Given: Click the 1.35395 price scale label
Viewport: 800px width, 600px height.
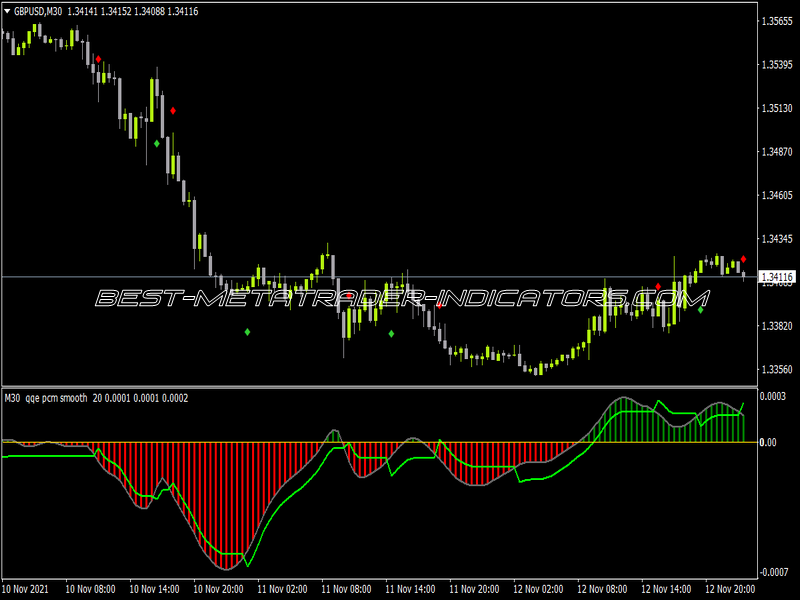Looking at the screenshot, I should point(777,64).
